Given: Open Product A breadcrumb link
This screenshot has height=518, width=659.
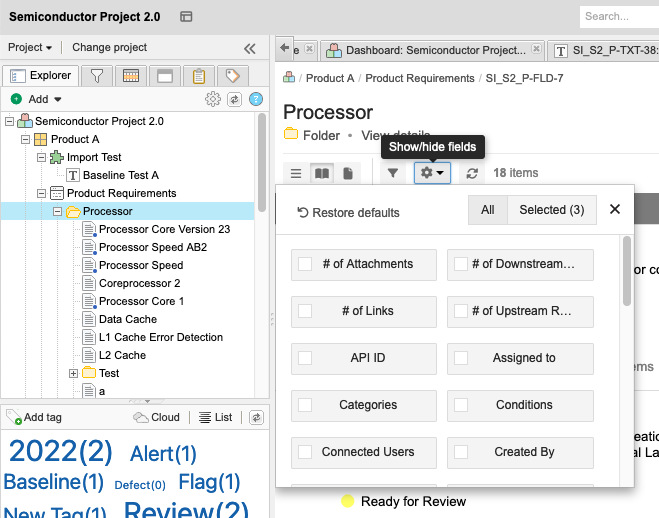Looking at the screenshot, I should [330, 78].
